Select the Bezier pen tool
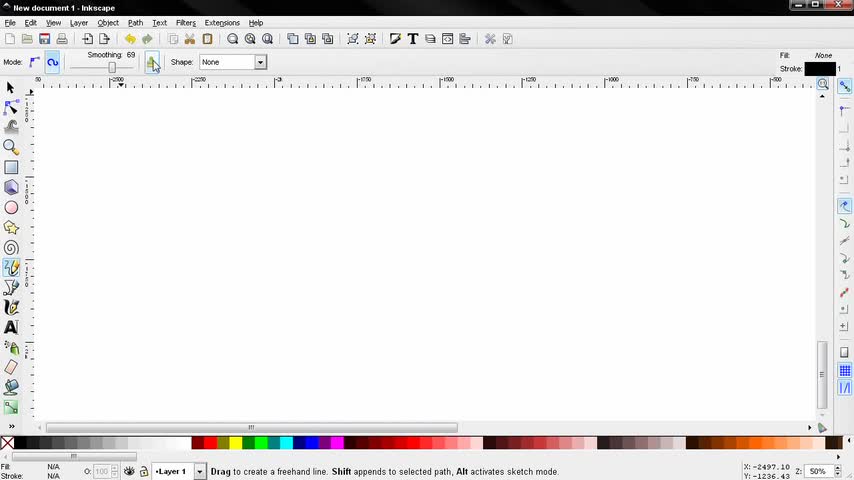 click(11, 288)
